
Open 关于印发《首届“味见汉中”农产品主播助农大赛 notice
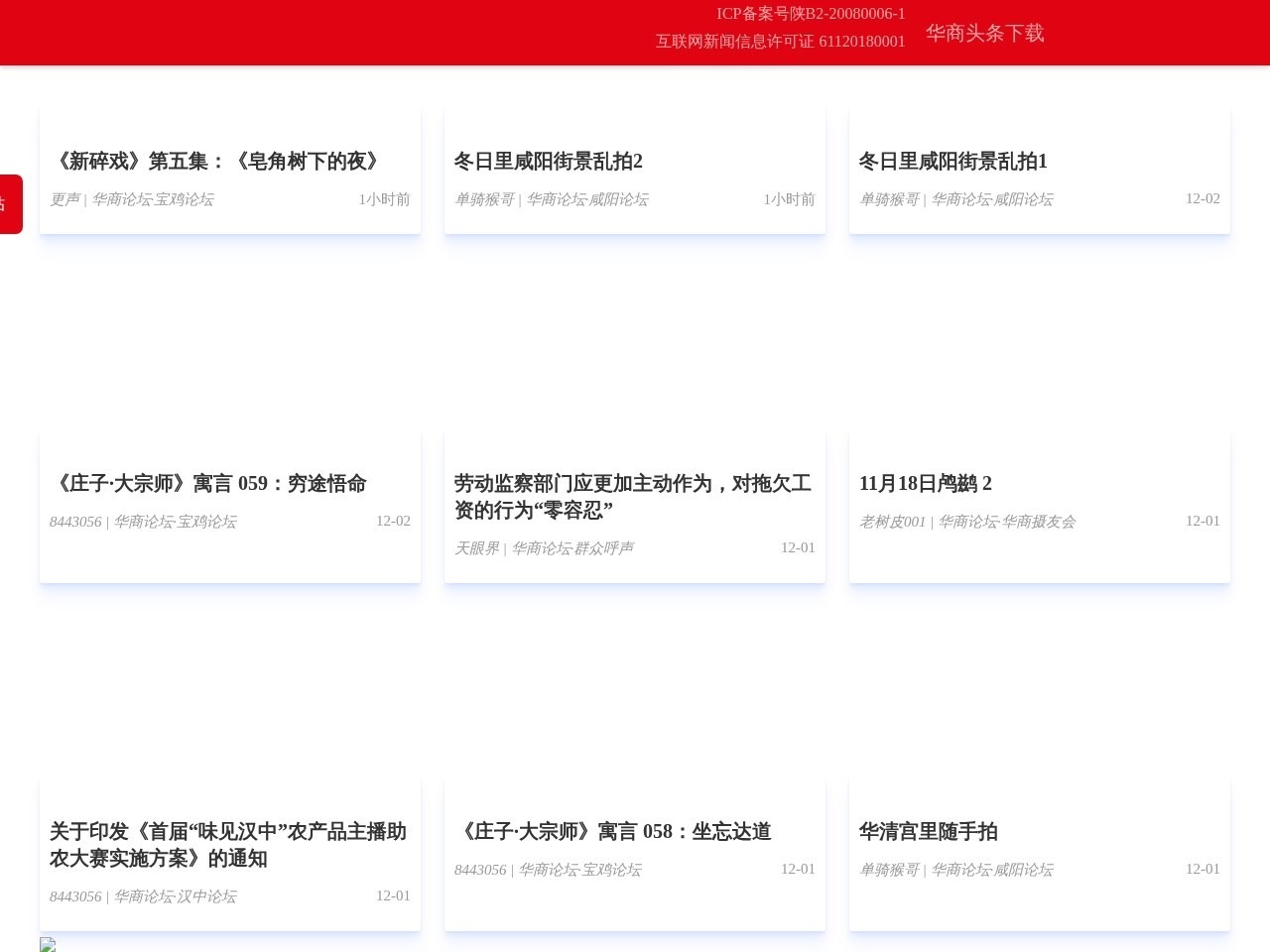point(228,844)
